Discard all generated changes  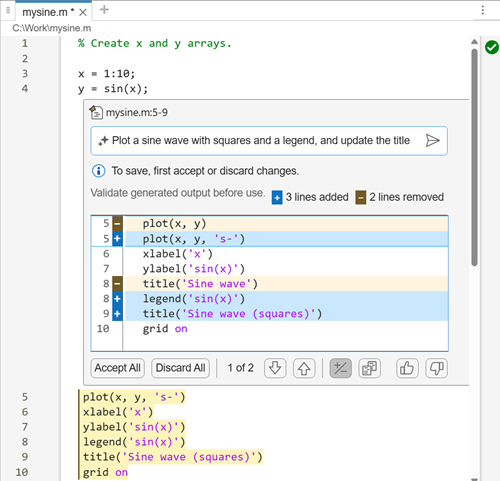click(x=180, y=368)
